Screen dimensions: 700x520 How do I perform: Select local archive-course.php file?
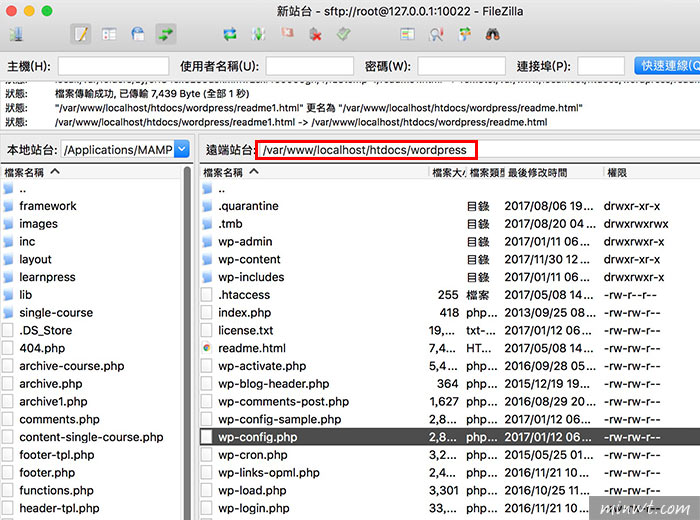[71, 366]
